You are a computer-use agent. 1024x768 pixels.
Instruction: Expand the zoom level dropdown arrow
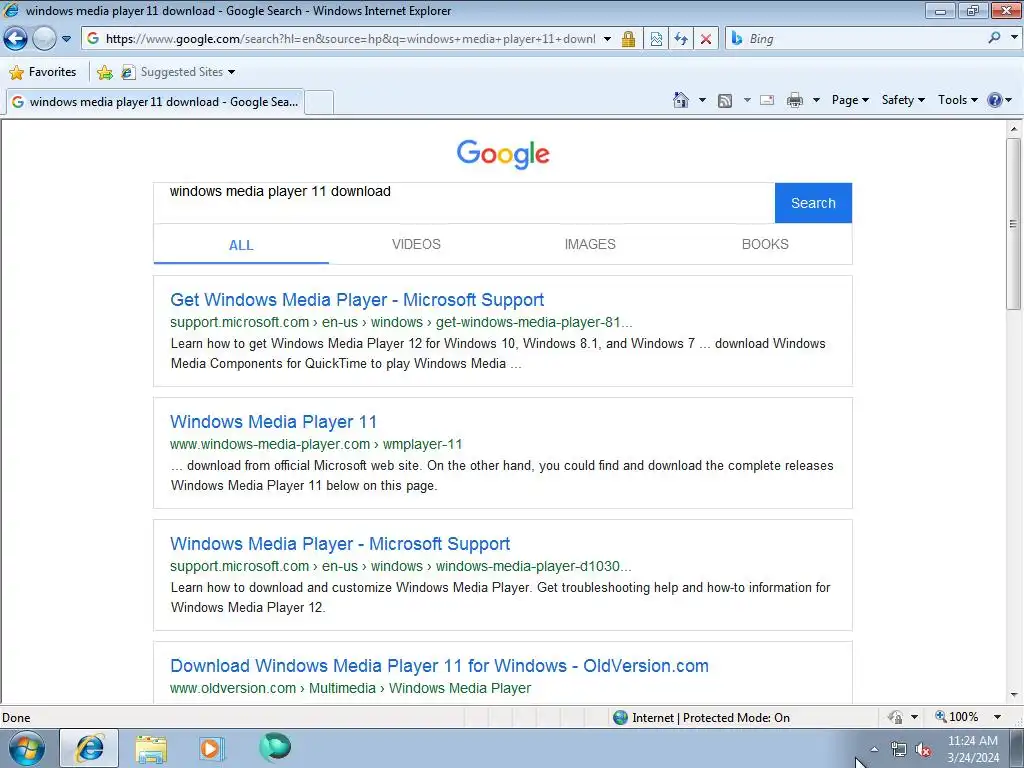tap(997, 717)
